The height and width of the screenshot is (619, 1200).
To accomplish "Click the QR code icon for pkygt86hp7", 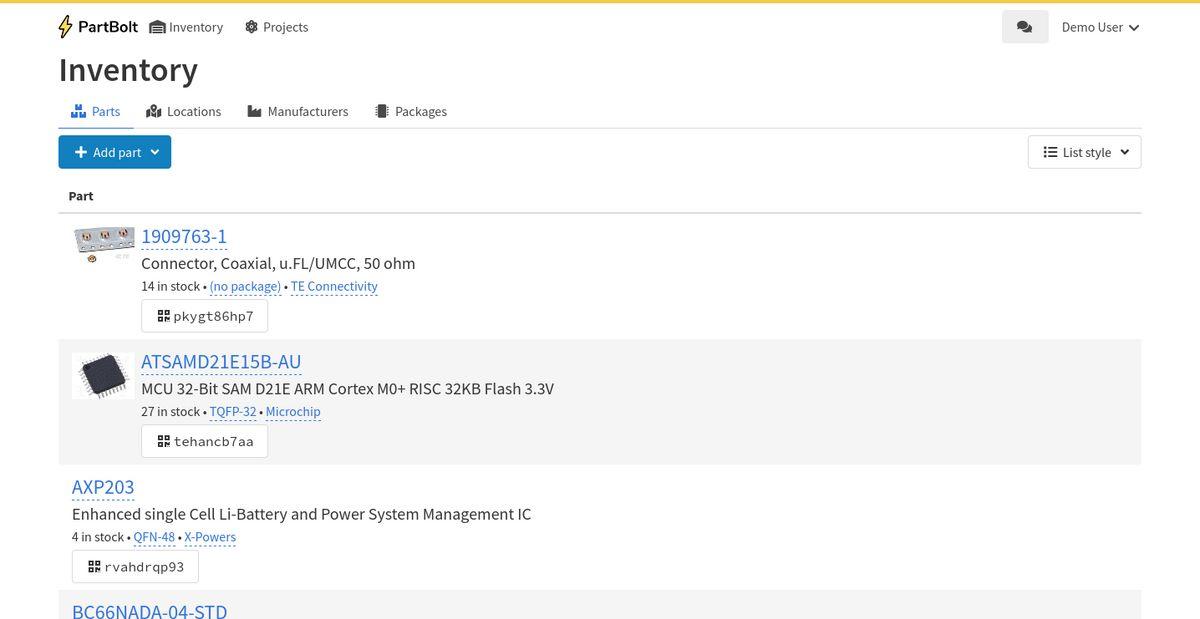I will (x=163, y=316).
